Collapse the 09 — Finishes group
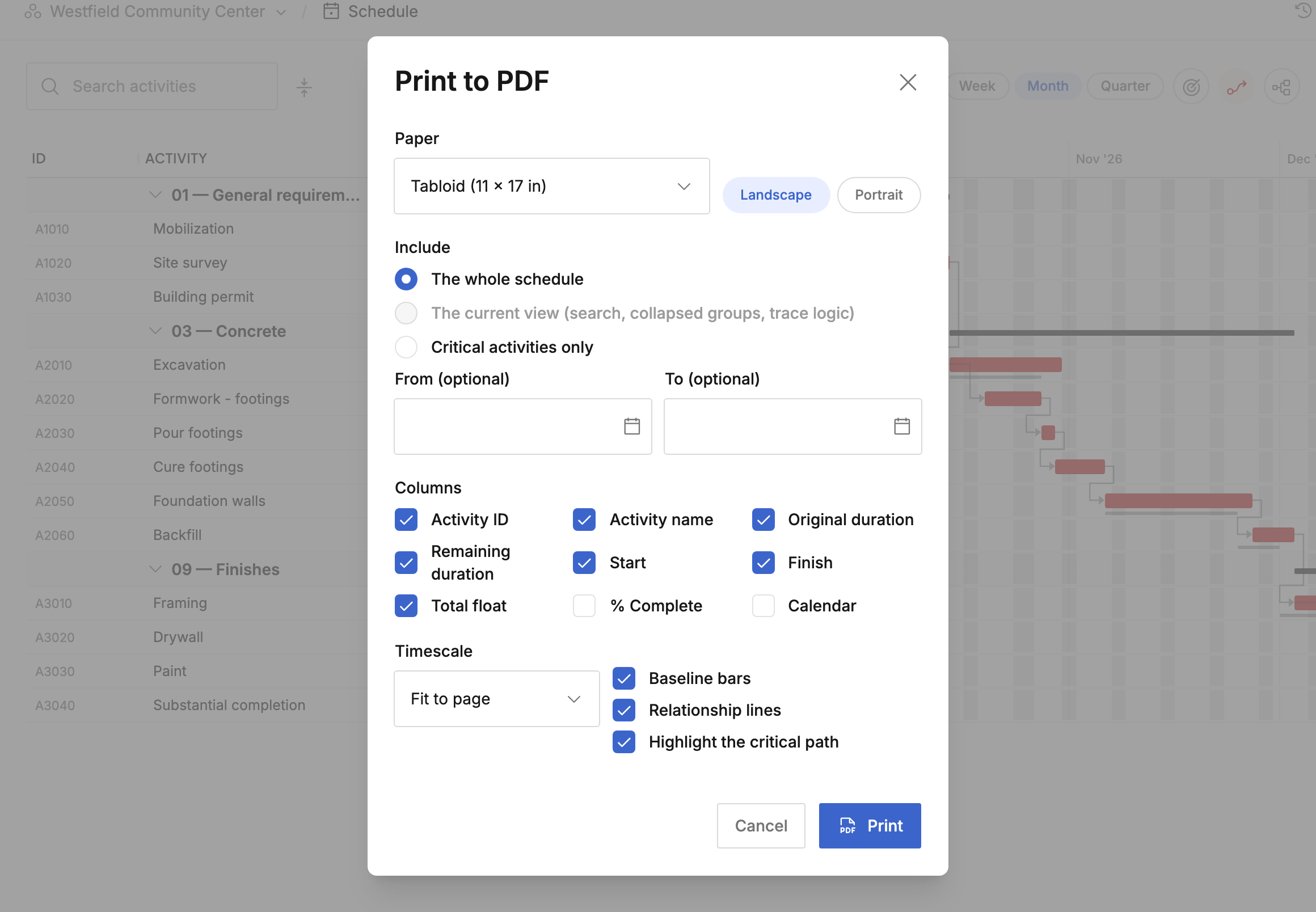This screenshot has height=912, width=1316. (155, 569)
